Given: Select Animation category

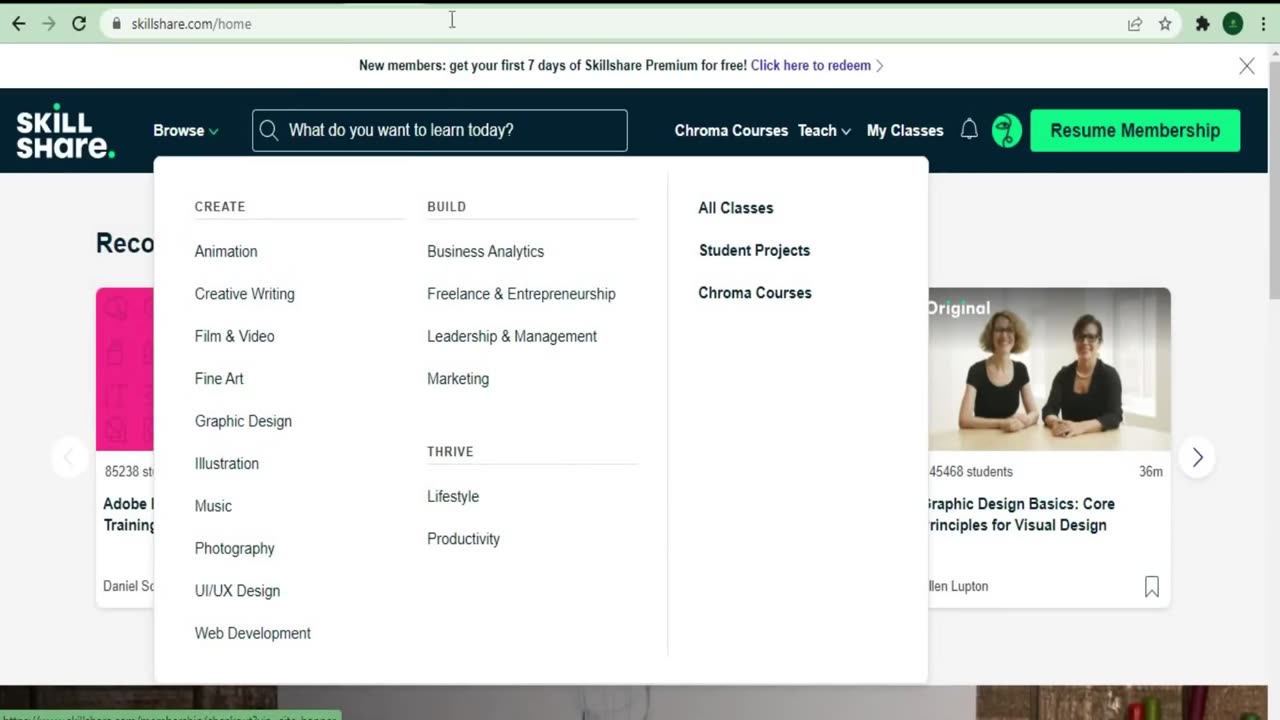Looking at the screenshot, I should 226,251.
